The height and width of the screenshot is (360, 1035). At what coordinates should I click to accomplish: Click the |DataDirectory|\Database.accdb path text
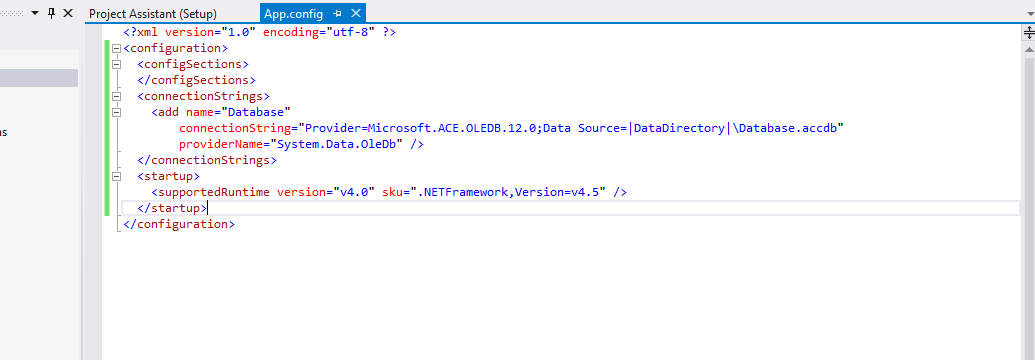[733, 128]
